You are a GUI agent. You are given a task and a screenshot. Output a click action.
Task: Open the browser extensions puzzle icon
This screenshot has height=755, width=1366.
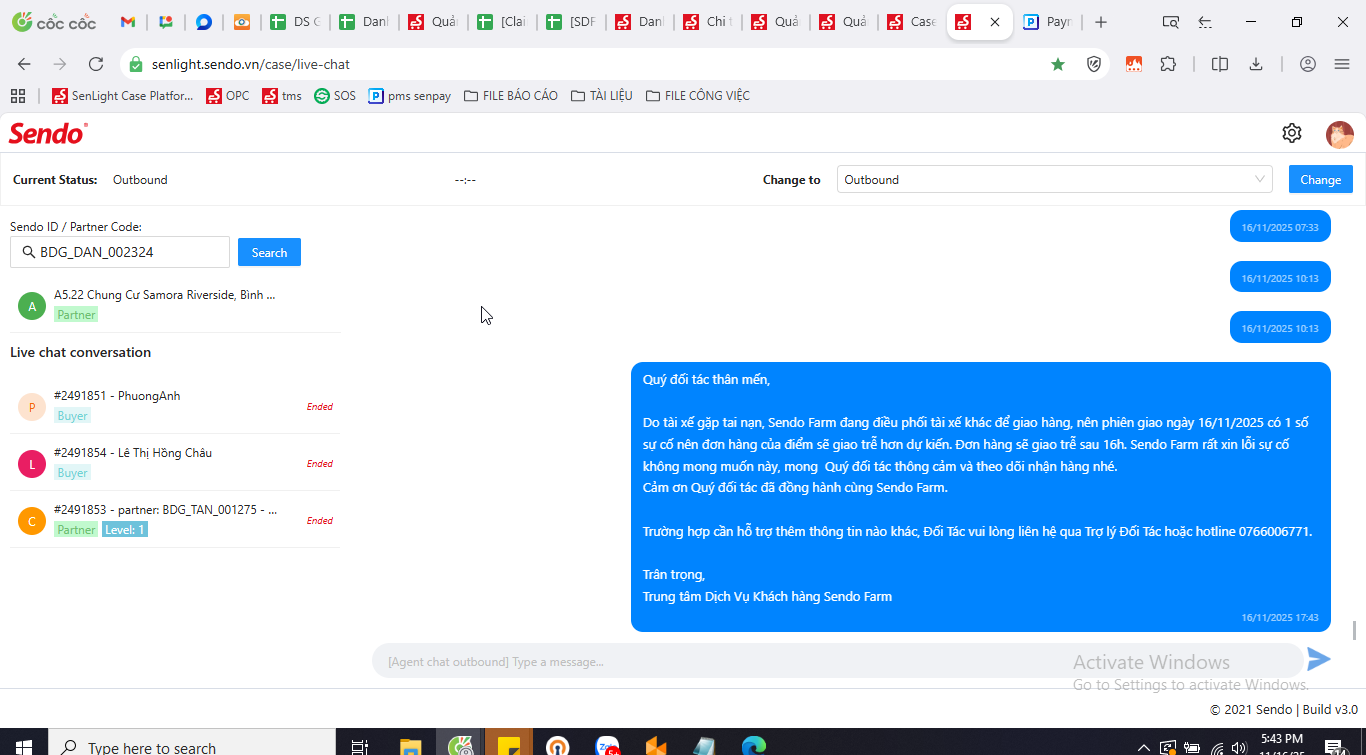tap(1168, 64)
